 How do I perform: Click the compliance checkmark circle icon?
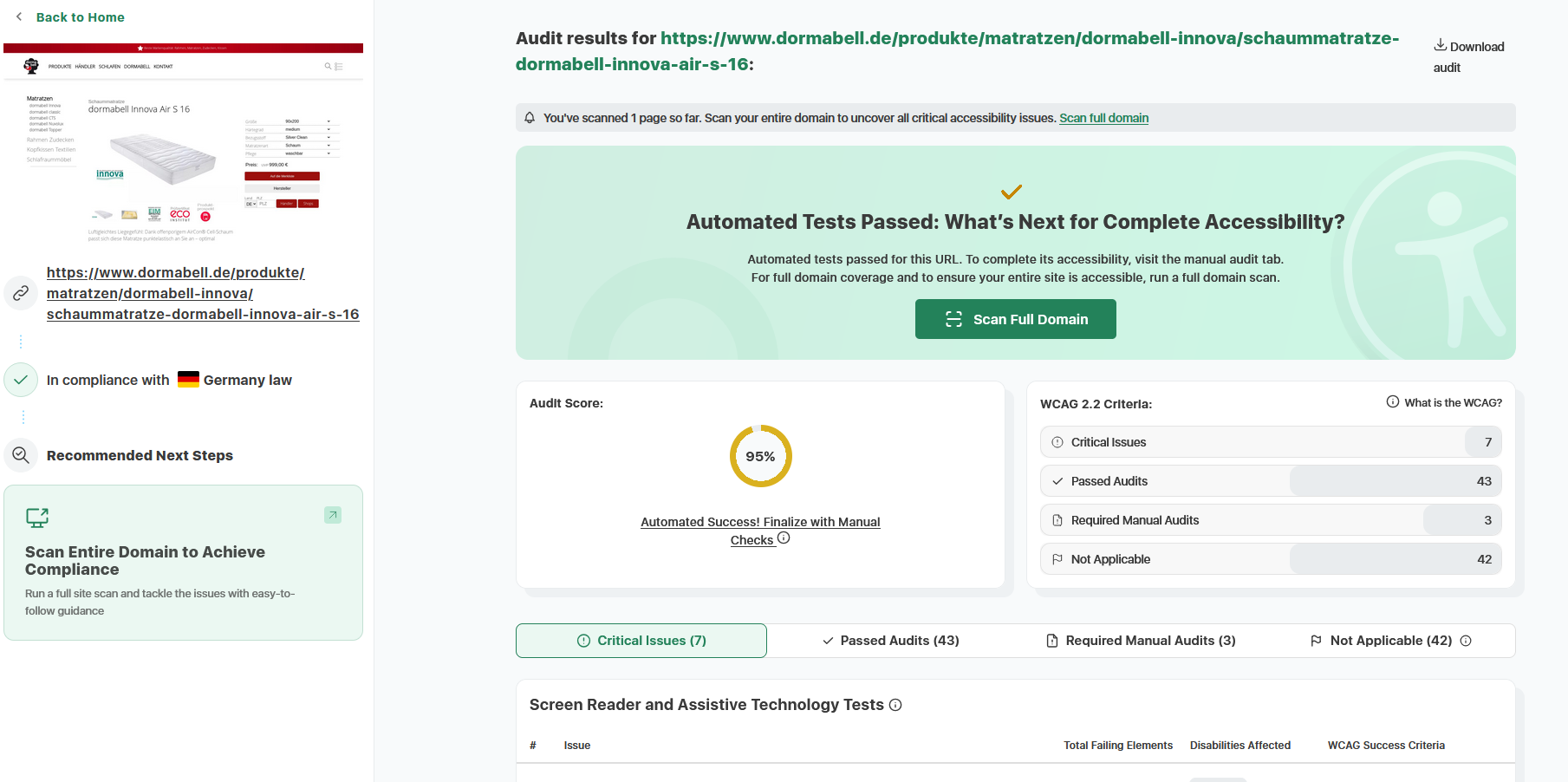click(21, 380)
